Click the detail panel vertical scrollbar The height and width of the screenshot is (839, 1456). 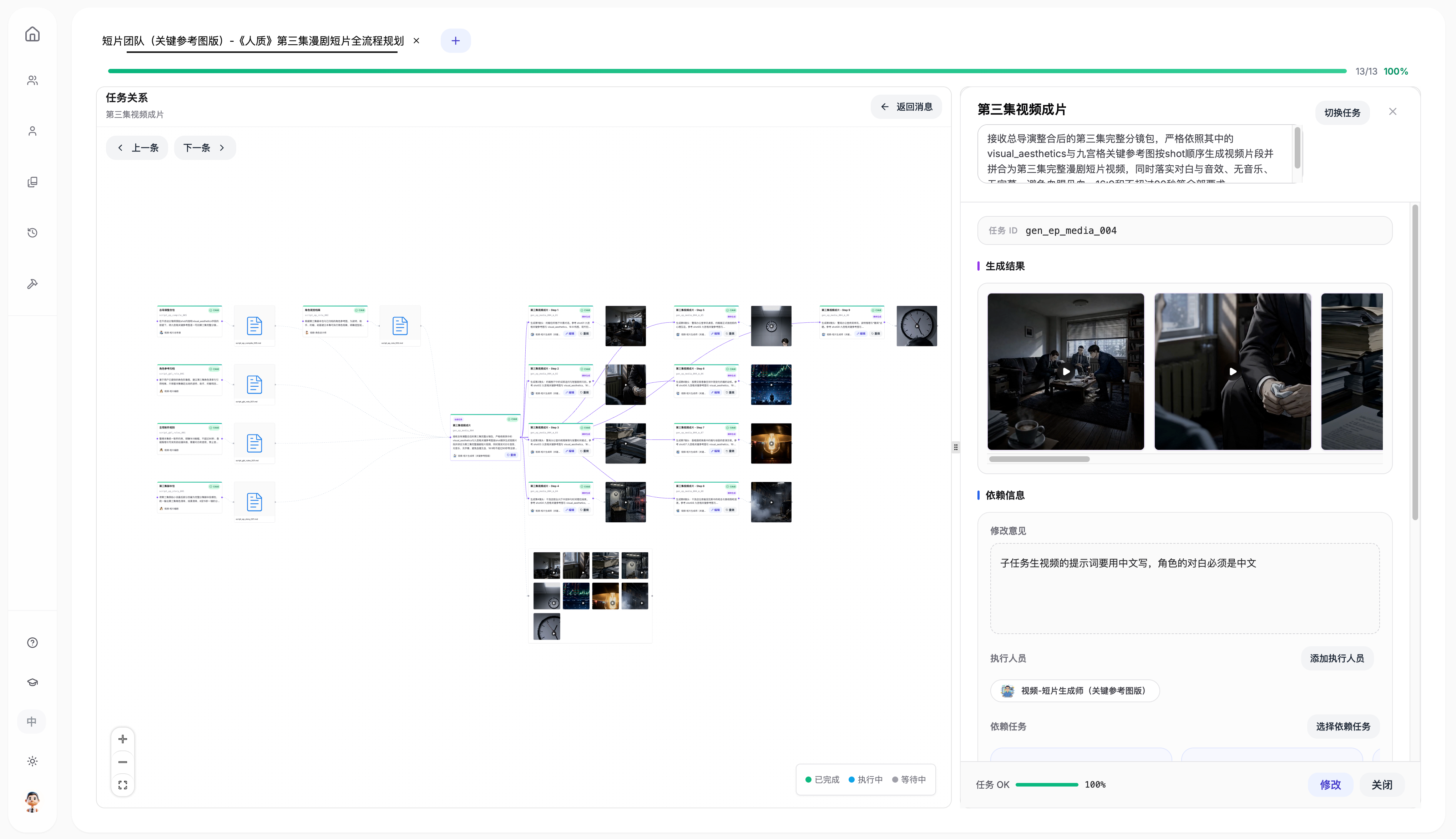tap(1415, 362)
